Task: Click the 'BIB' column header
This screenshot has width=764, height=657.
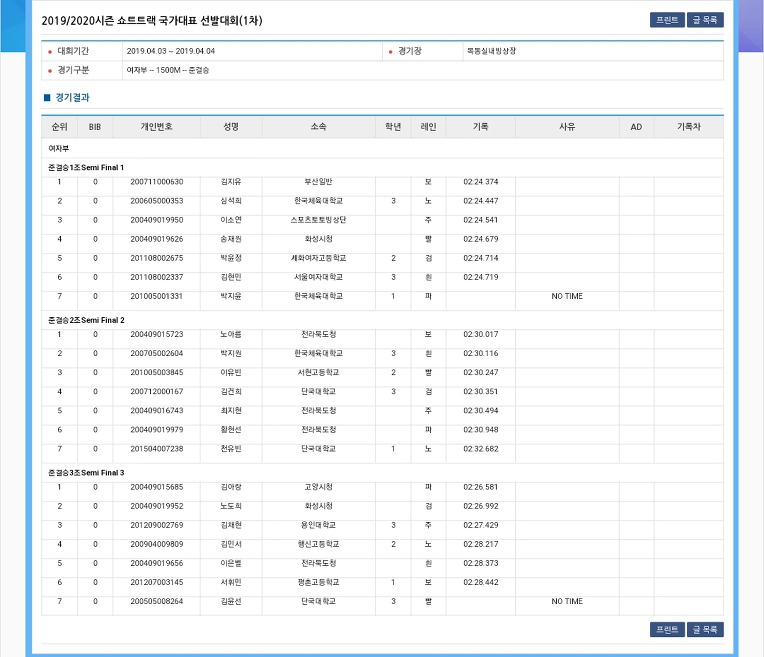Action: (95, 127)
